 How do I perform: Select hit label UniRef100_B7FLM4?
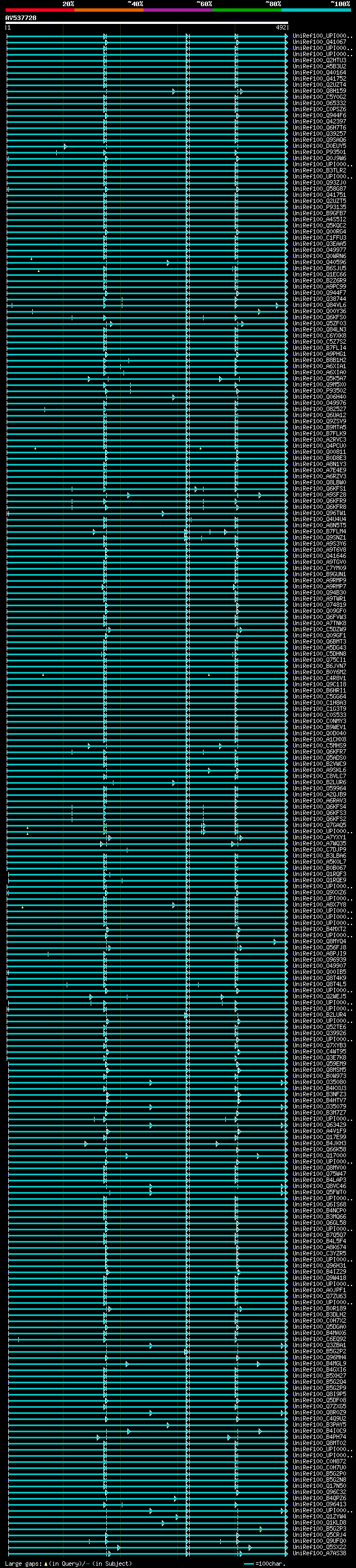(319, 531)
